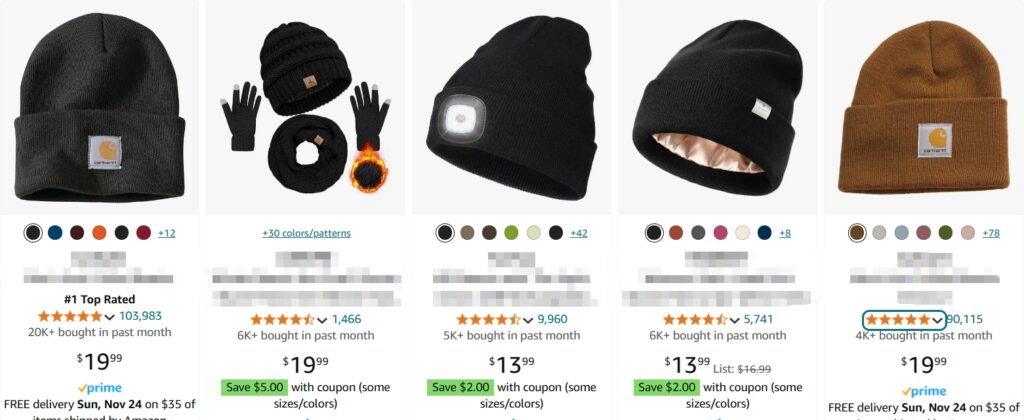Expand rating breakdown chevron next to 9,960
Viewport: 1024px width, 420px height.
(528, 320)
